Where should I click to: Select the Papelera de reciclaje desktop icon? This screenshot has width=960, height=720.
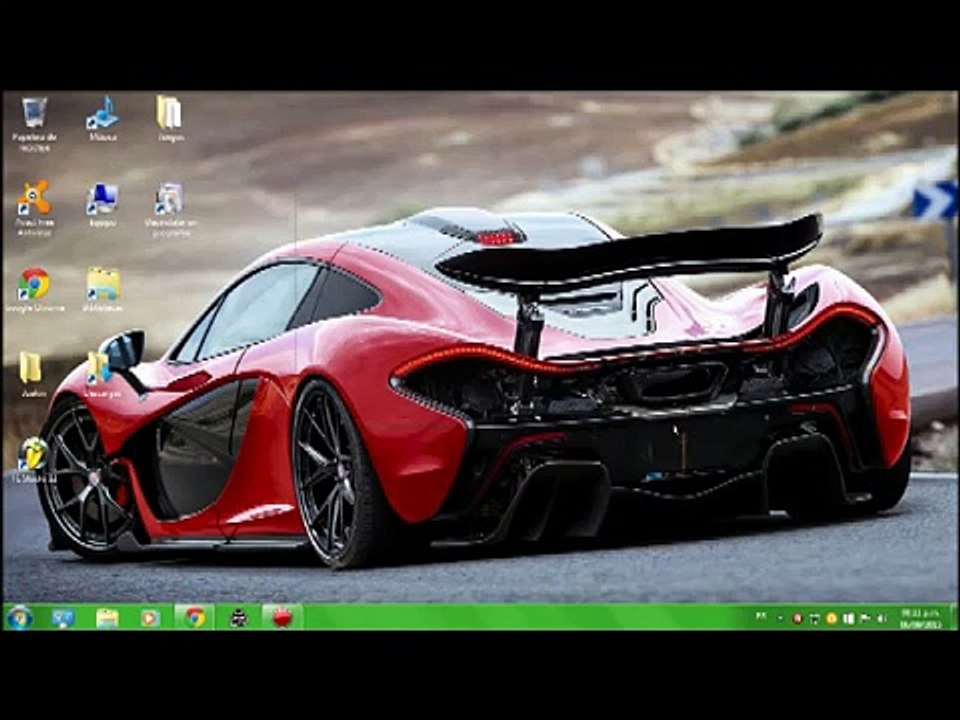(x=34, y=123)
